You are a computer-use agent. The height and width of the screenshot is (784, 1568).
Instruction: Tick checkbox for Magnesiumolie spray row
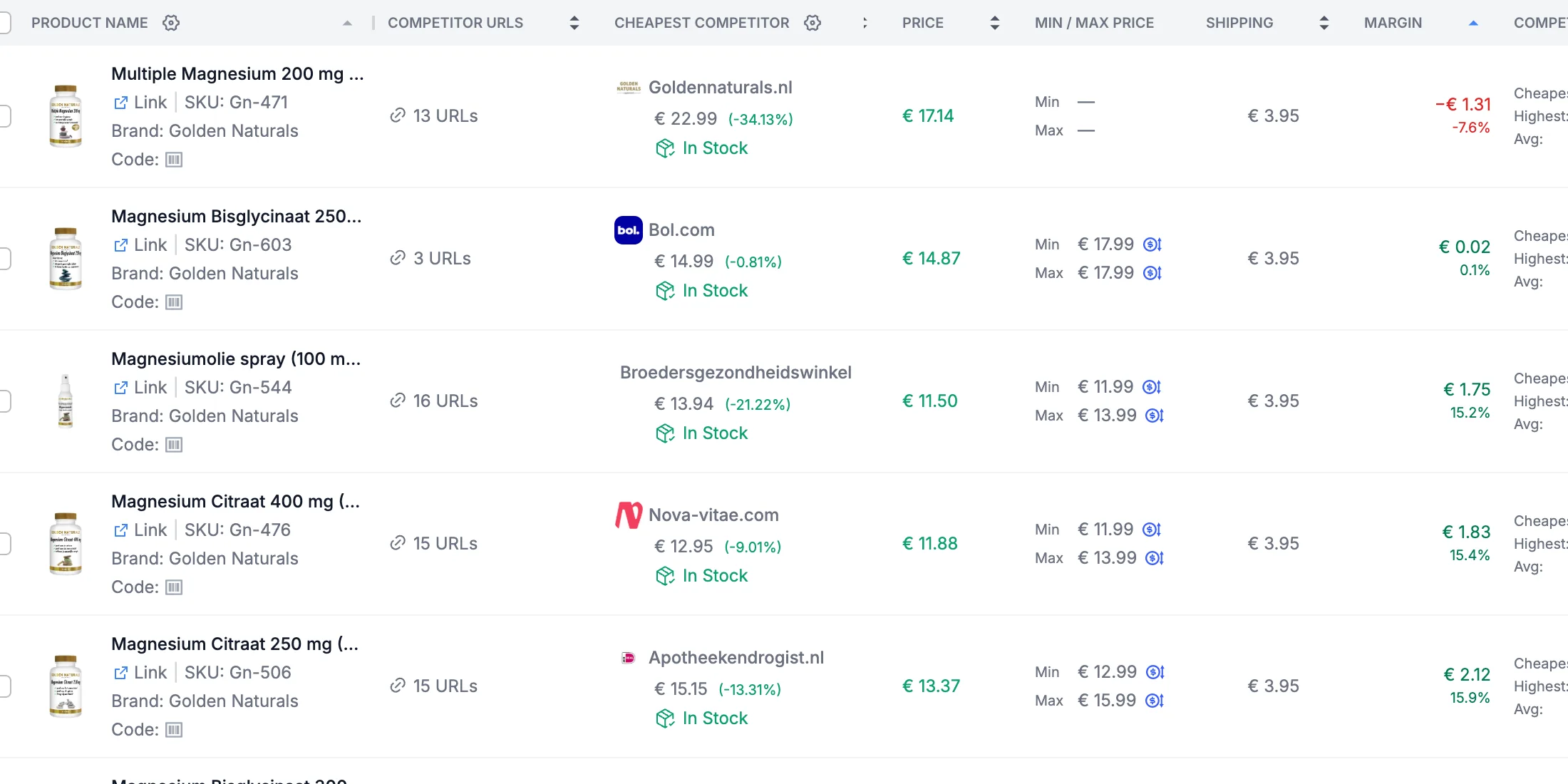coord(4,401)
